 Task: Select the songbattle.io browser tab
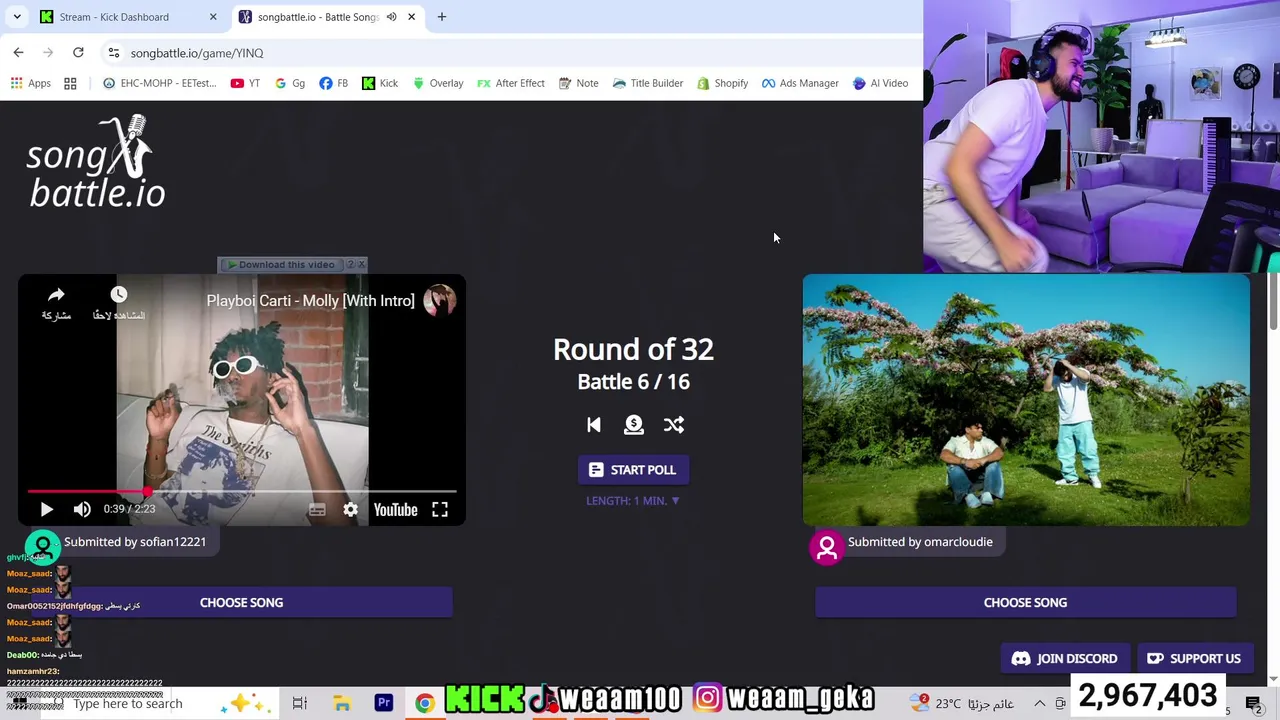(318, 17)
